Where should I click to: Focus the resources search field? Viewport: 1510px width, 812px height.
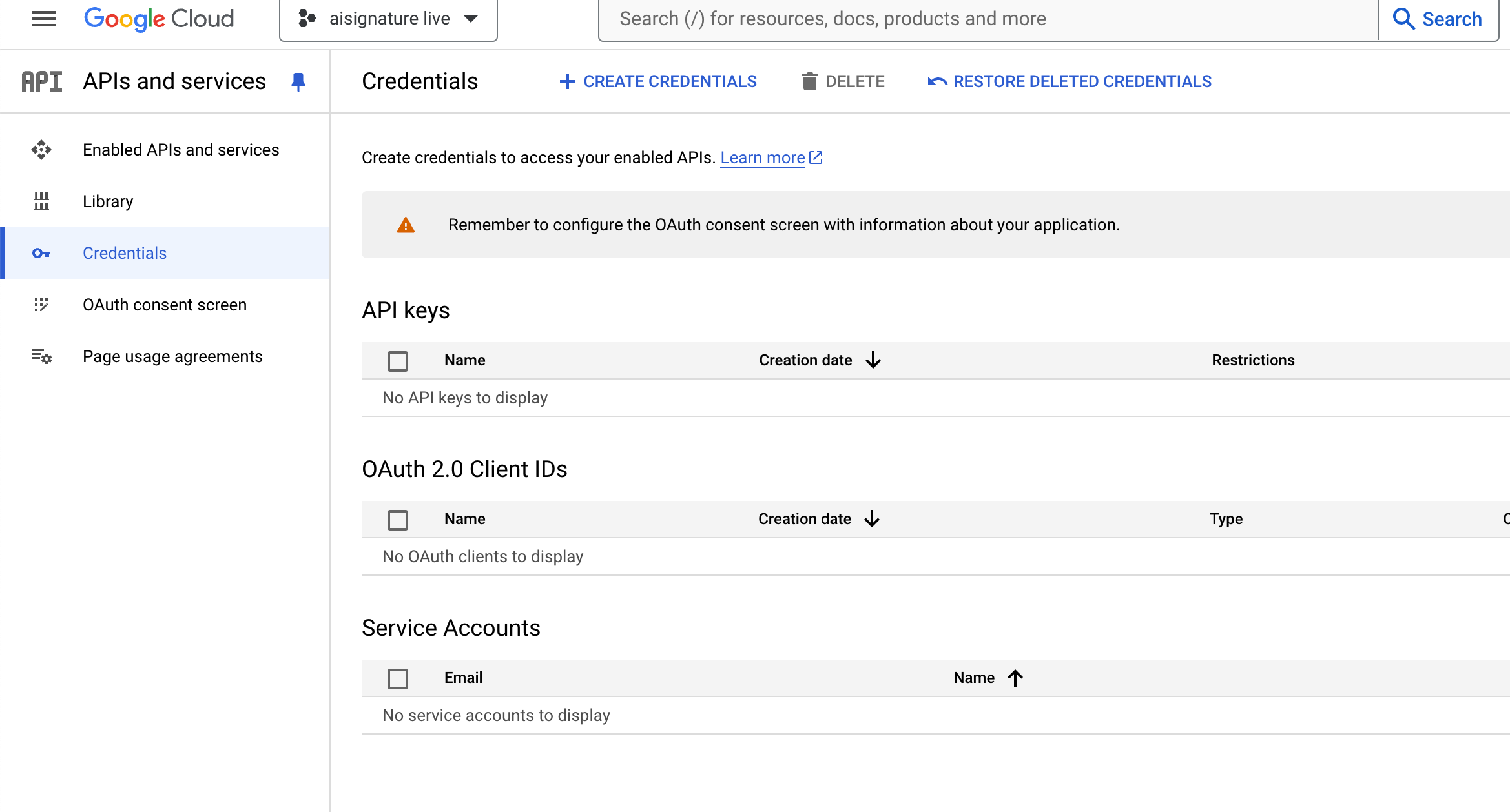(x=988, y=19)
